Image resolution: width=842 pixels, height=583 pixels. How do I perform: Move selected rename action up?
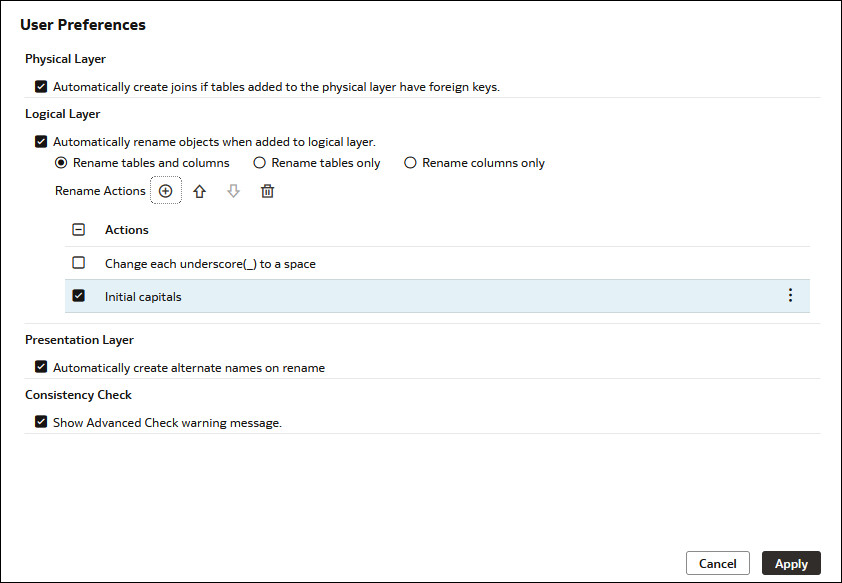(x=200, y=191)
